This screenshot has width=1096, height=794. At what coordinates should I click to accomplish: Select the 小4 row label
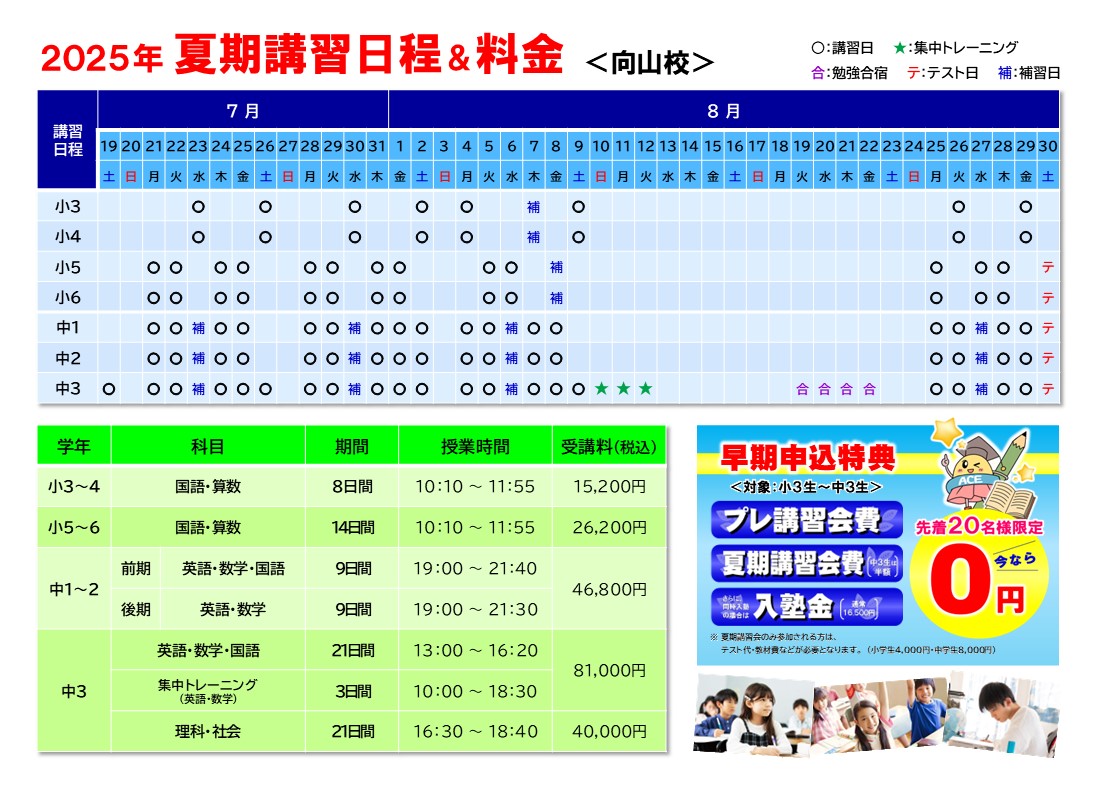coord(68,237)
